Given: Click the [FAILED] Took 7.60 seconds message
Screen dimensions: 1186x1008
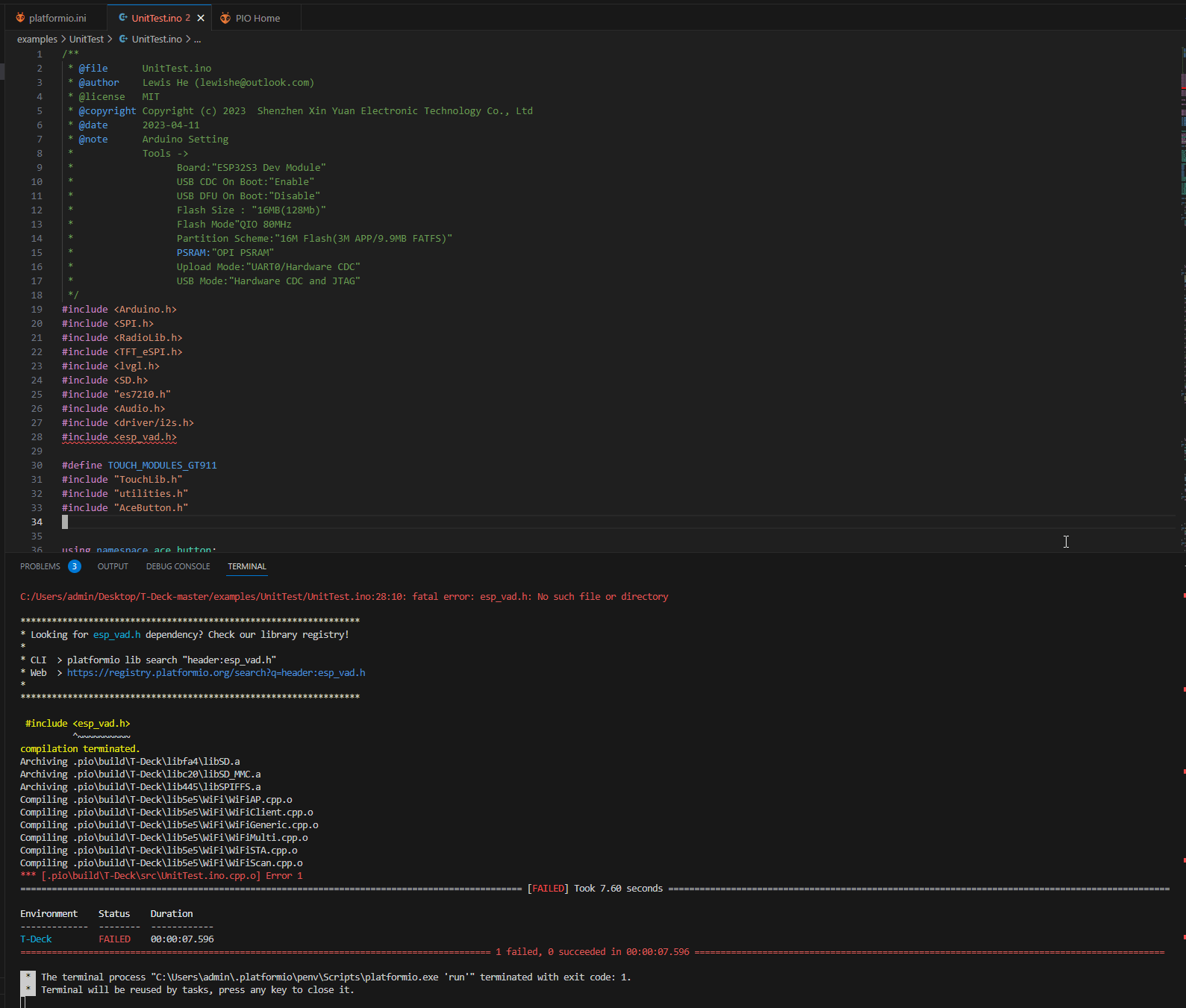Looking at the screenshot, I should 595,889.
